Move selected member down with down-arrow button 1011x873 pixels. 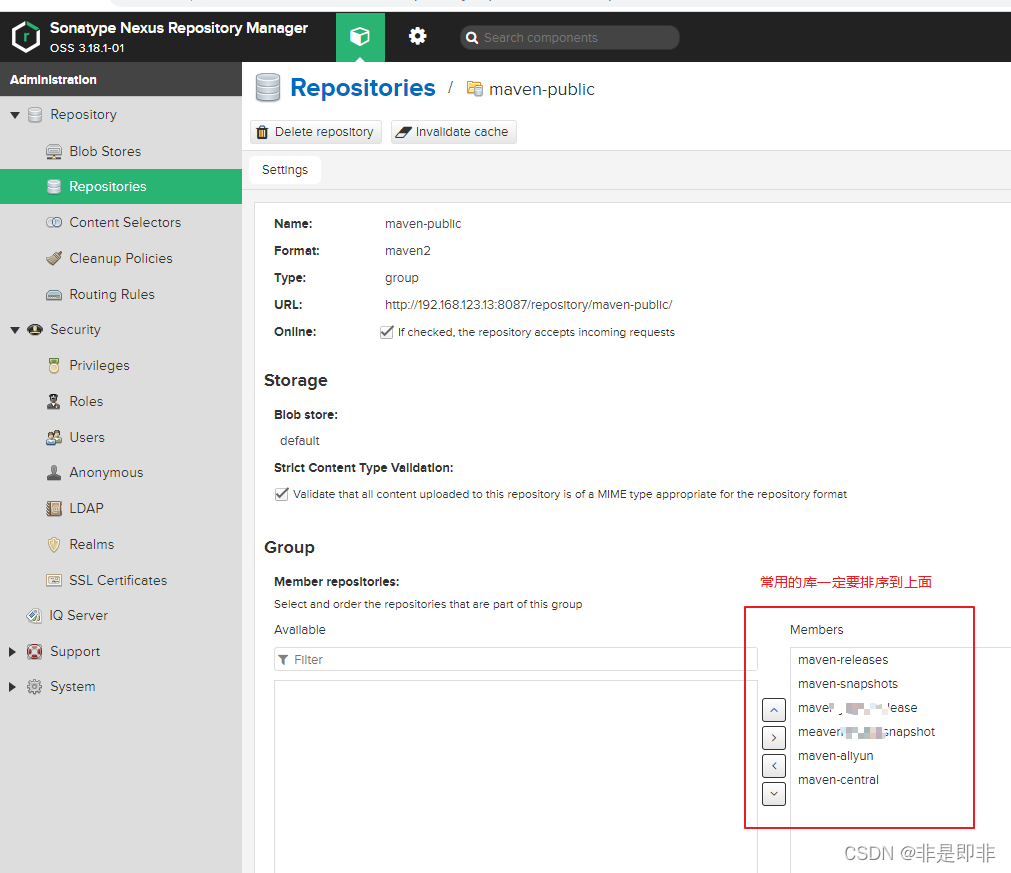click(774, 794)
